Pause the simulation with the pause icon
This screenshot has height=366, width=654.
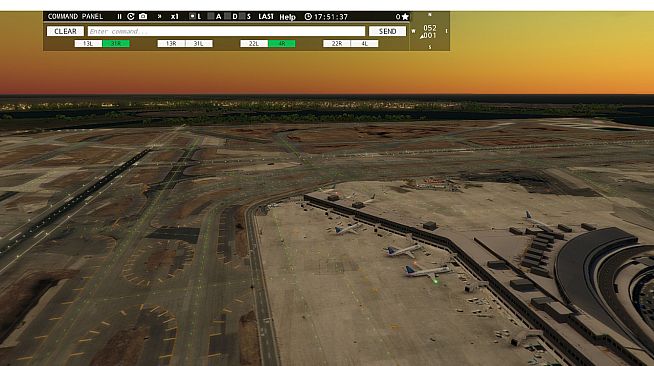point(119,17)
